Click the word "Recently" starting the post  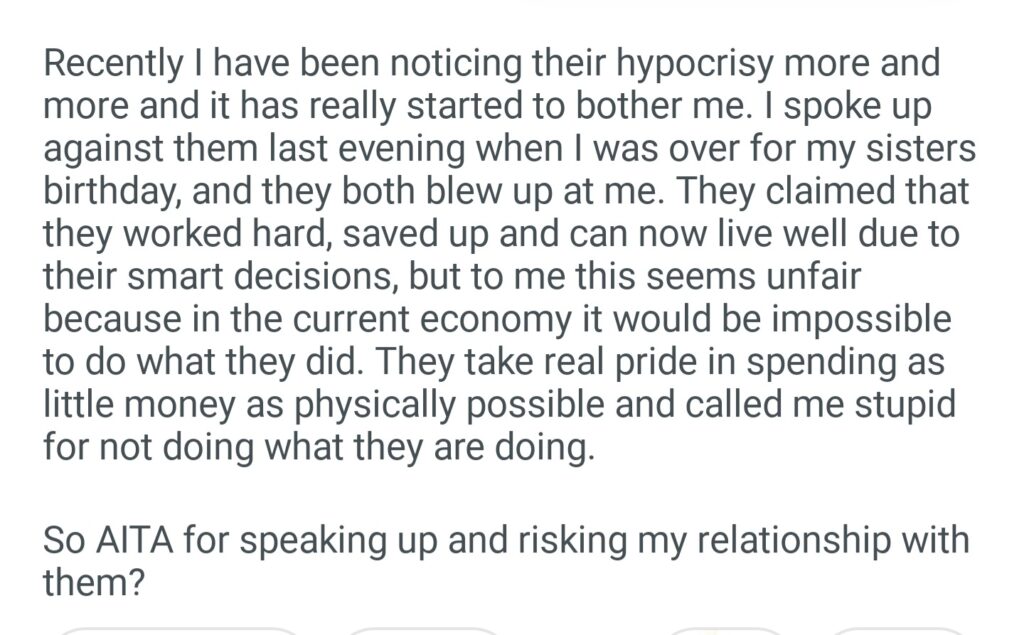(x=114, y=66)
